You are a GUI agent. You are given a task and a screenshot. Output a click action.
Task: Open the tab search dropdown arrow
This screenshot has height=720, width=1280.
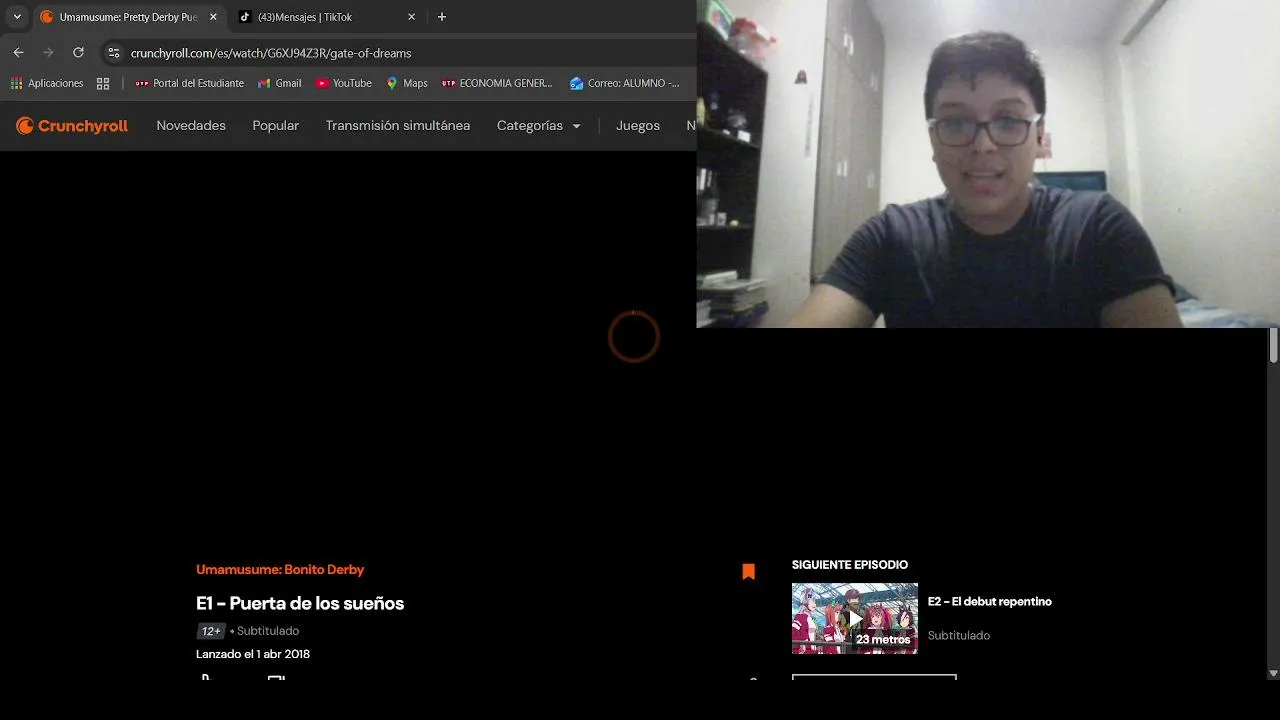pos(17,17)
